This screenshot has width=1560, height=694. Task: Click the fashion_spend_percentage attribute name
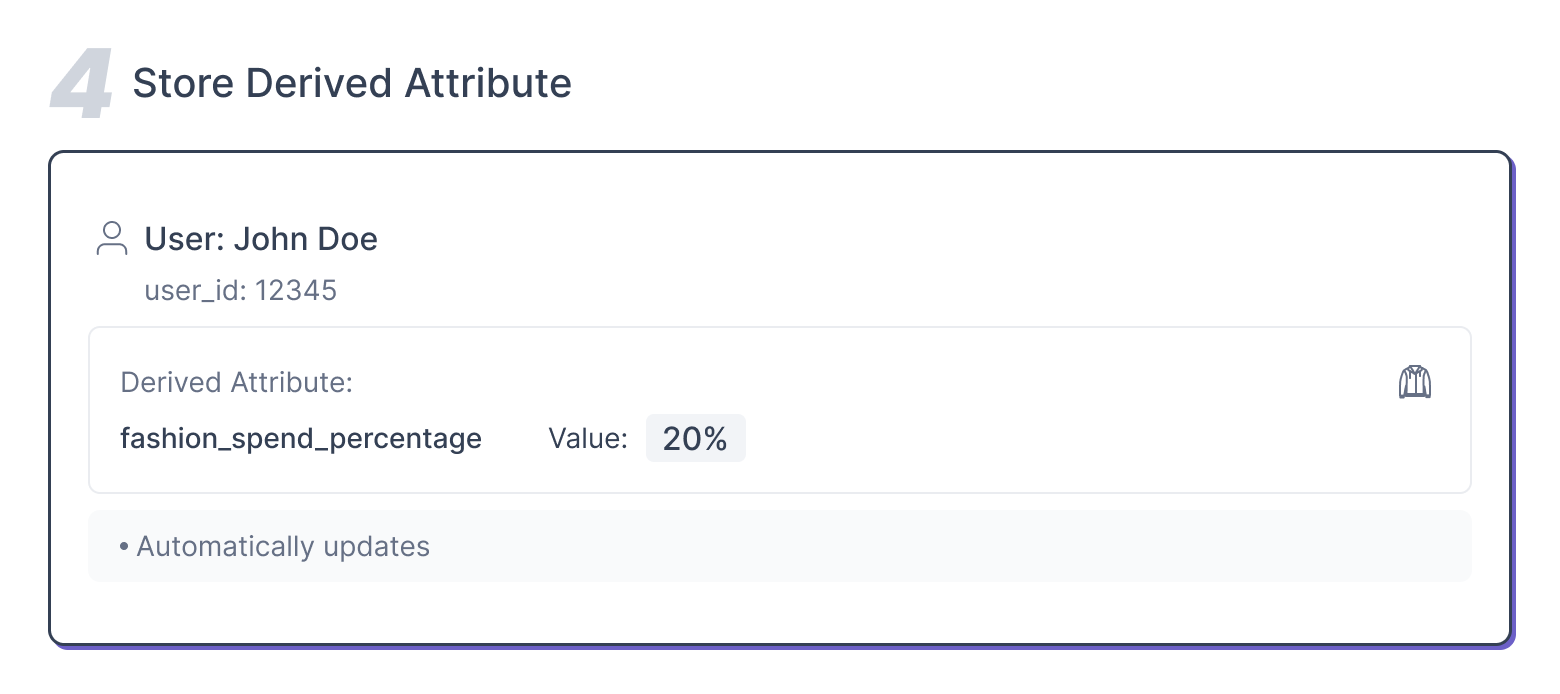(301, 439)
